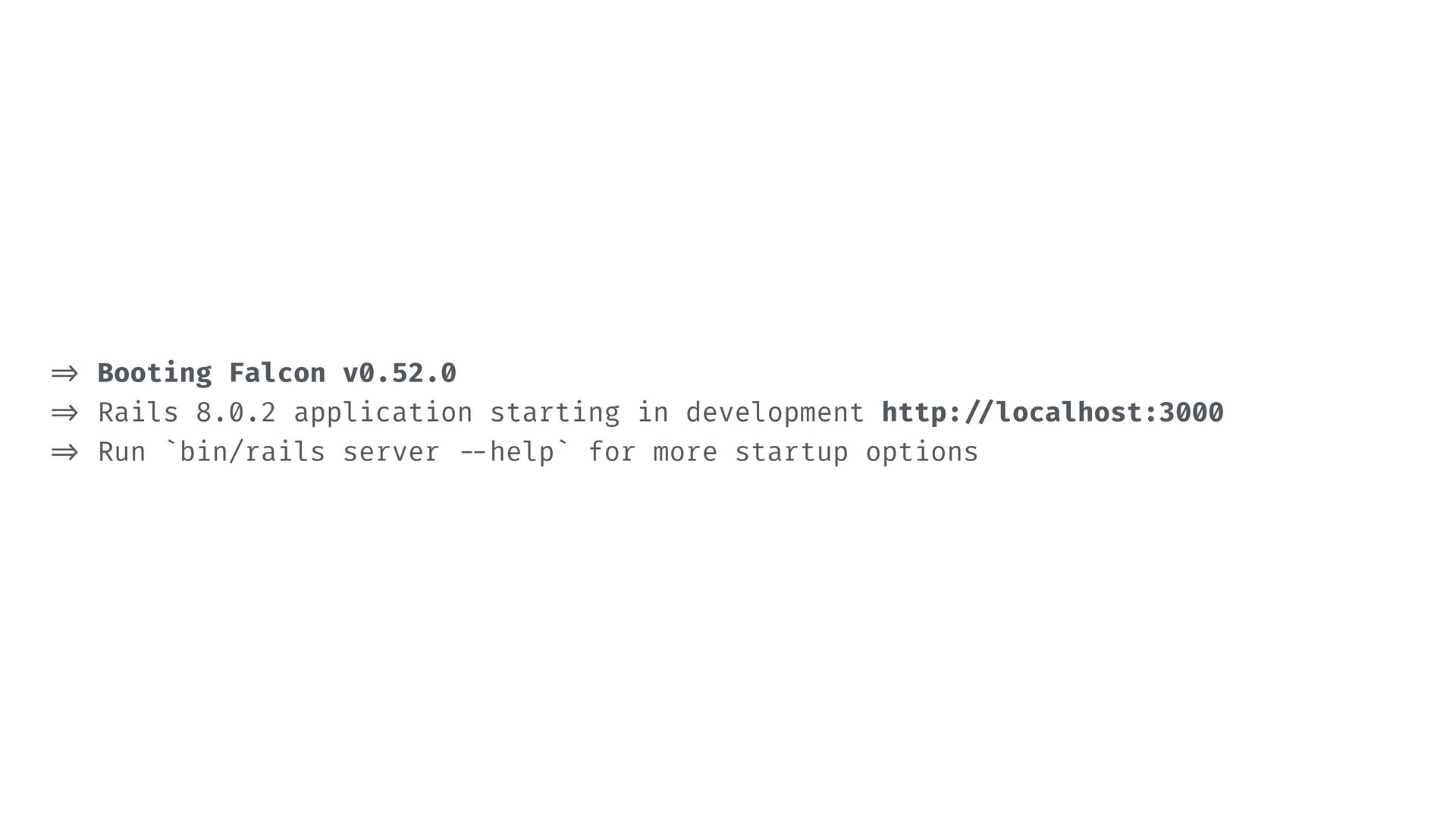Viewport: 1456px width, 819px height.
Task: Click the bold word Booting
Action: [155, 373]
